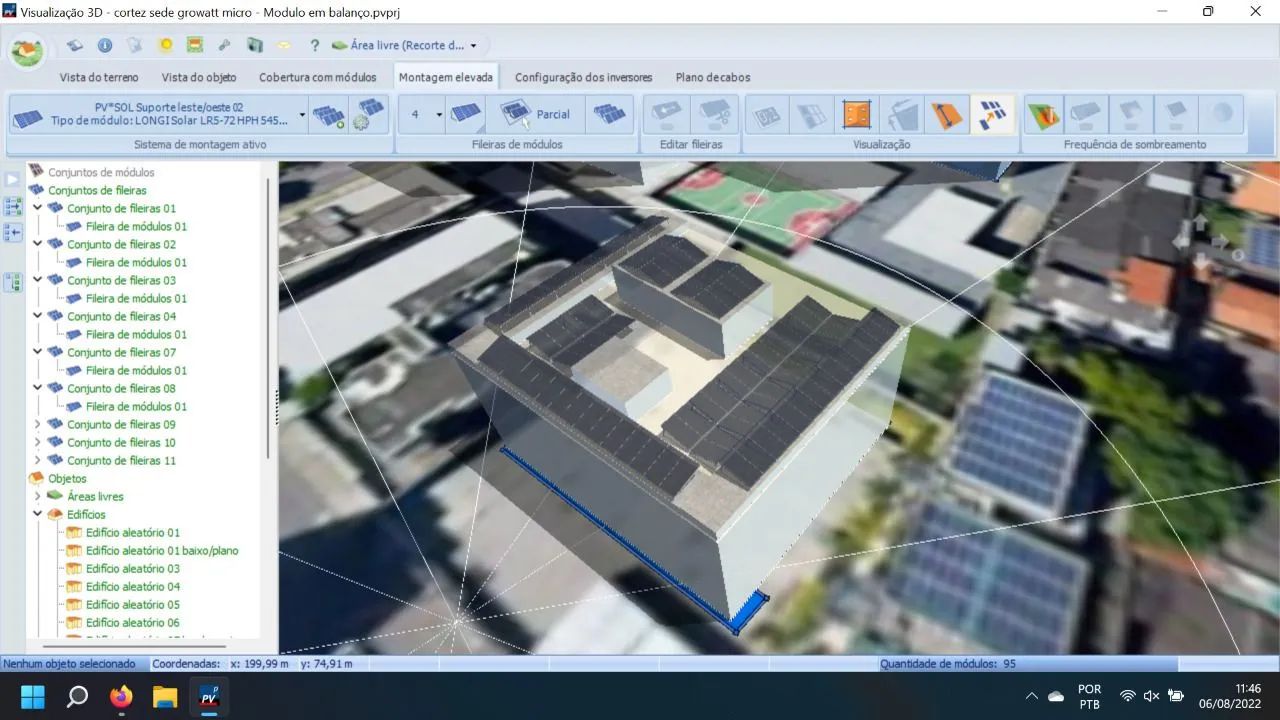
Task: Expand Conjunto de fileiras 09 node
Action: click(37, 424)
